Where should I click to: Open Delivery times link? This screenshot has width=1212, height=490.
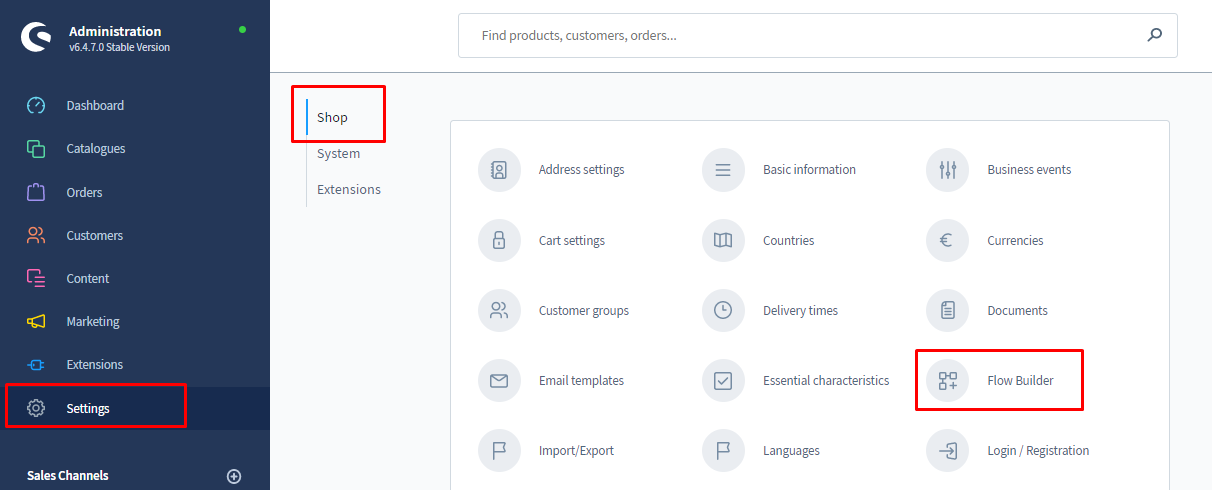(x=800, y=310)
